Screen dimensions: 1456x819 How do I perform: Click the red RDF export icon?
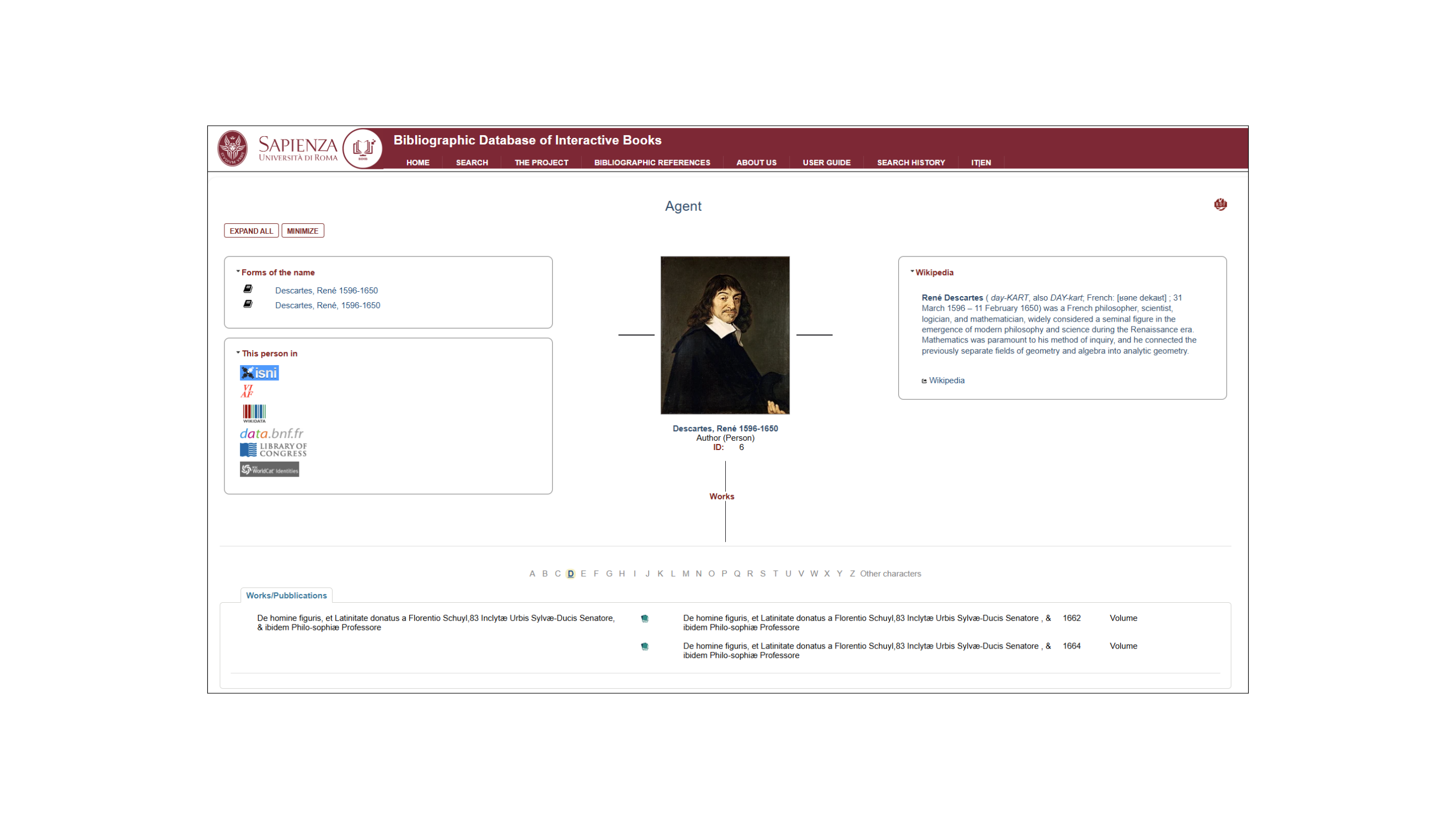click(1220, 204)
